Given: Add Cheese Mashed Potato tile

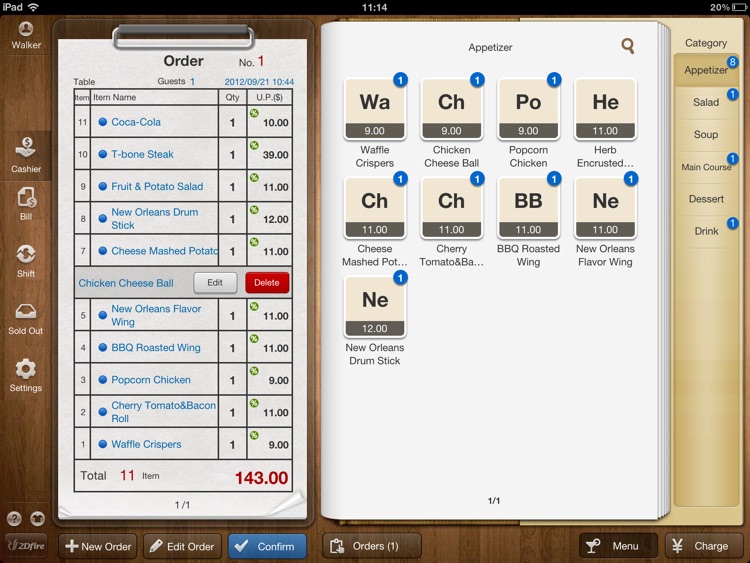Looking at the screenshot, I should (x=375, y=208).
